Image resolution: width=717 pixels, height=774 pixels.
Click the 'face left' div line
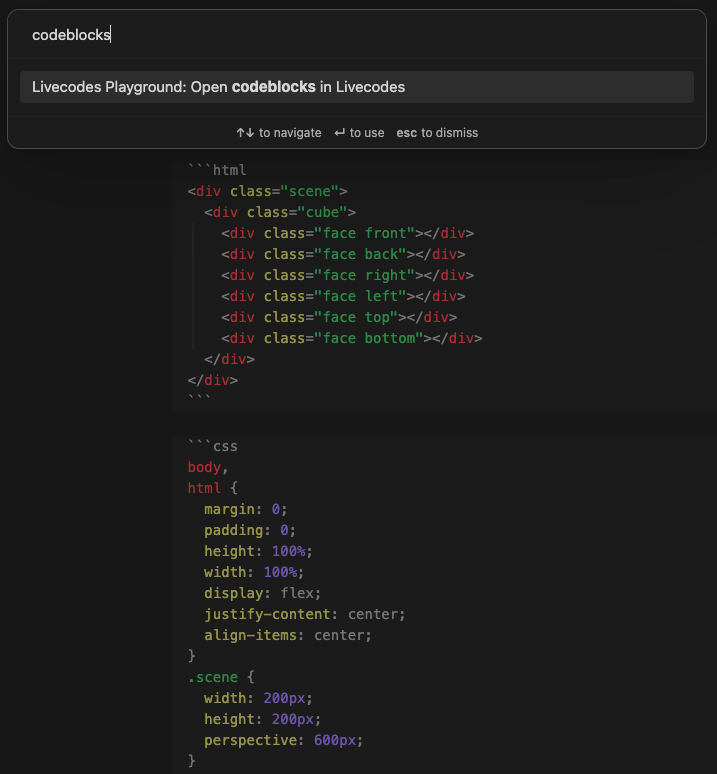pos(343,296)
